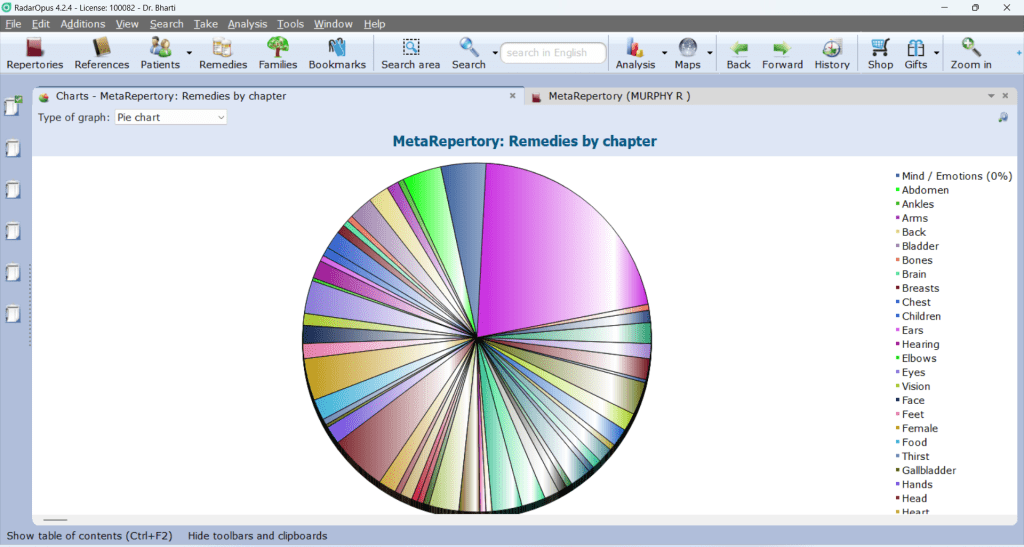
Task: Open the Edit menu
Action: (x=40, y=24)
